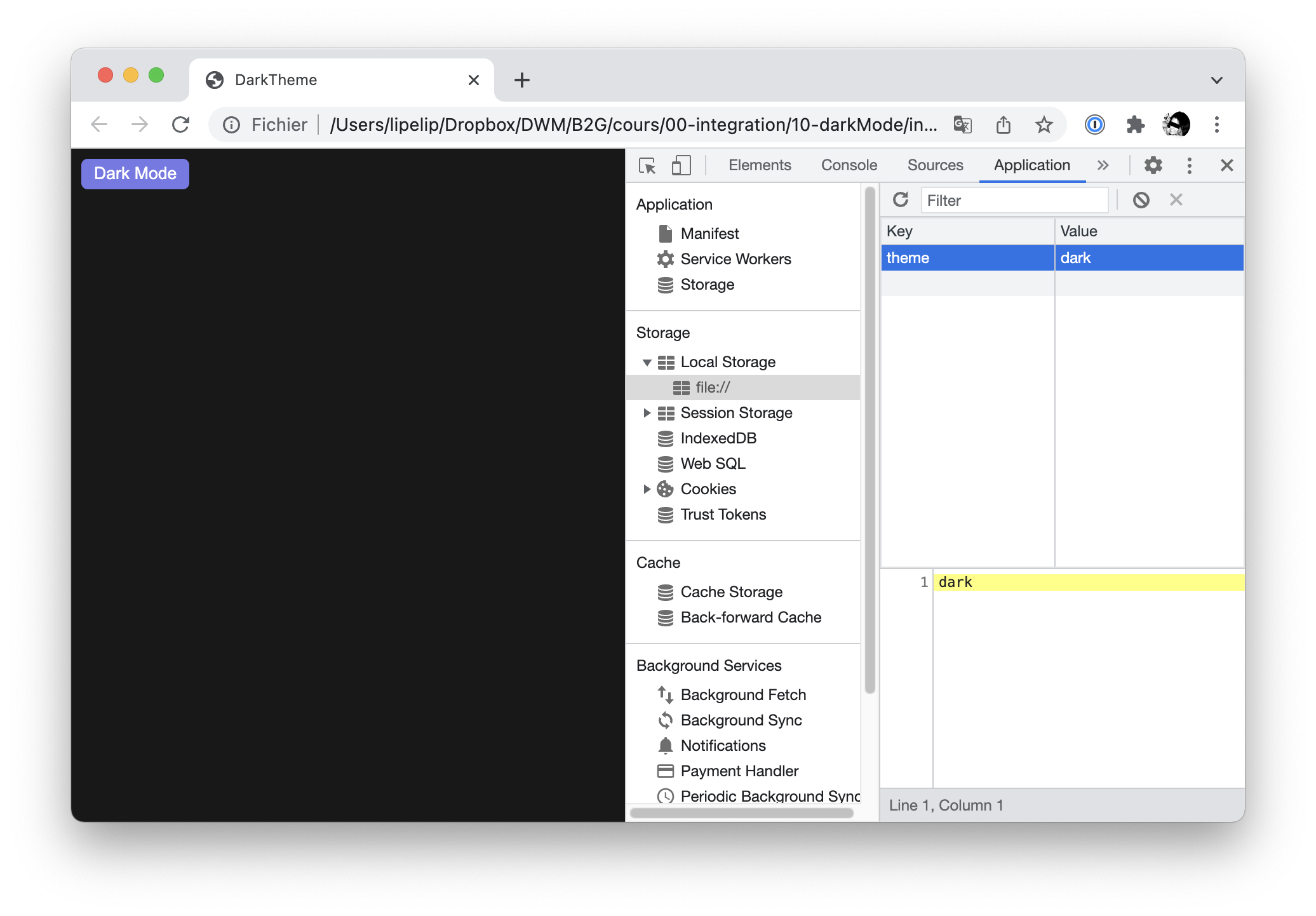Open Back-forward Cache item

pos(751,617)
